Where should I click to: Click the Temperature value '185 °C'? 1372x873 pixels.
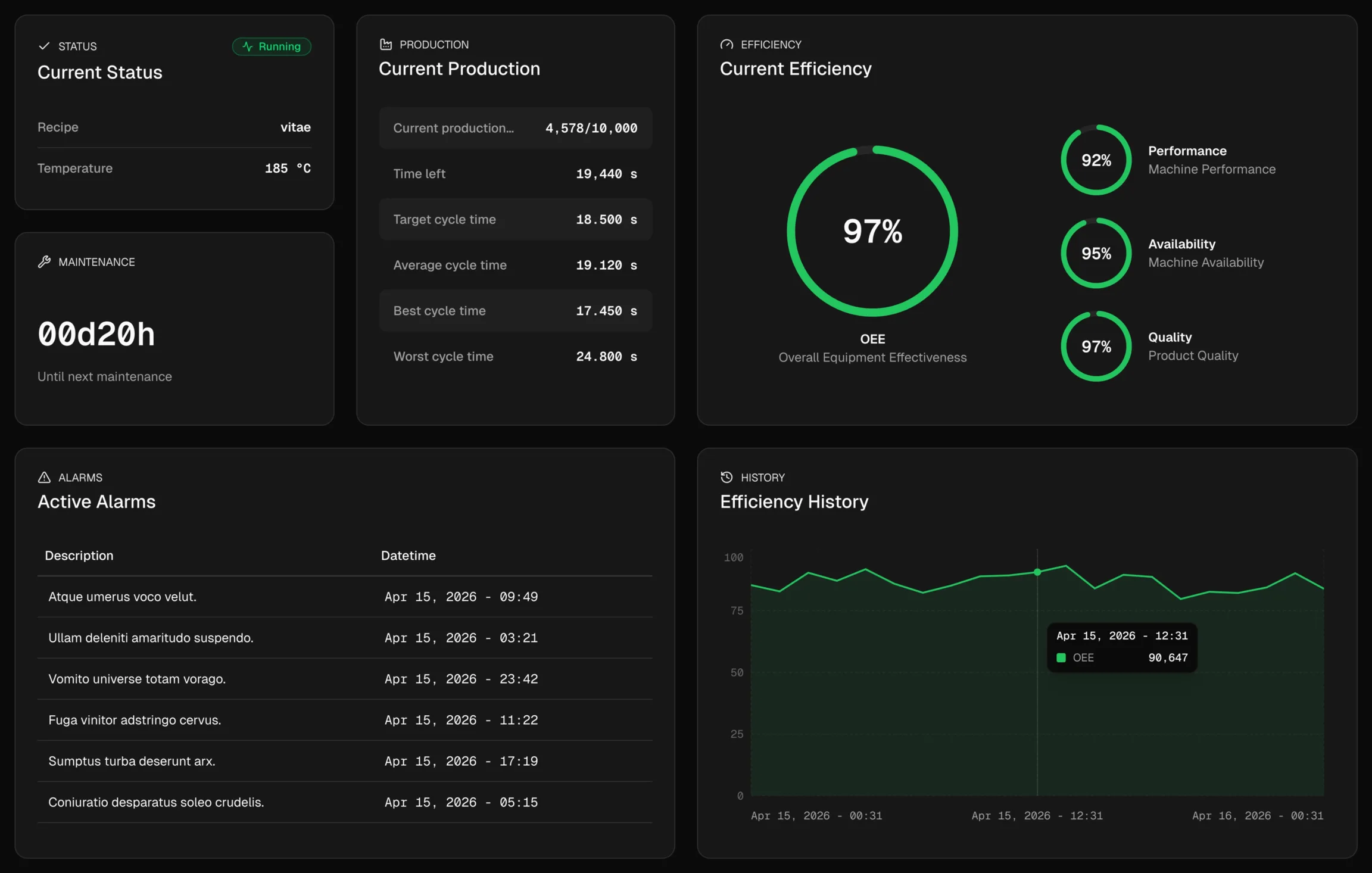(288, 169)
